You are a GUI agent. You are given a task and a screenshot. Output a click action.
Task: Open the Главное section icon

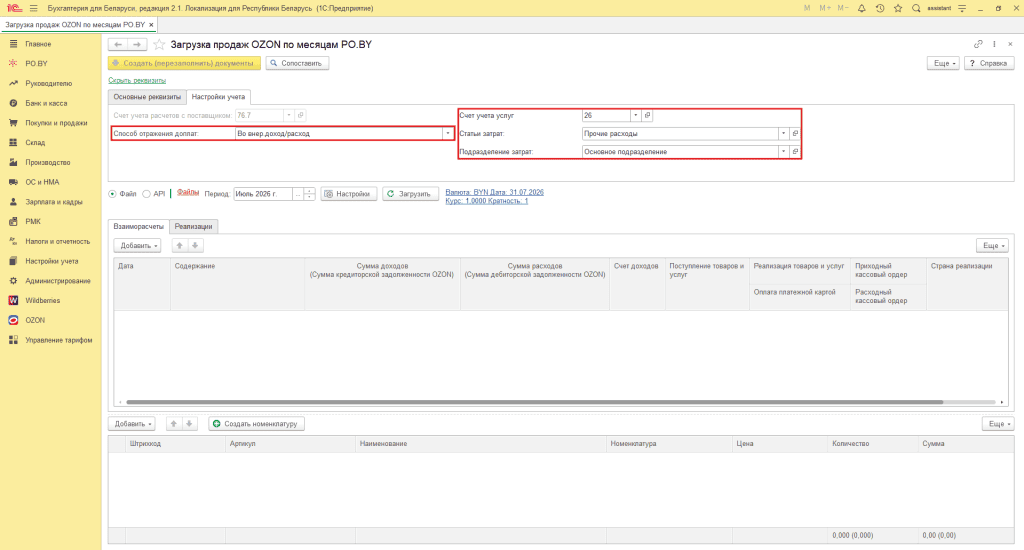pyautogui.click(x=13, y=44)
